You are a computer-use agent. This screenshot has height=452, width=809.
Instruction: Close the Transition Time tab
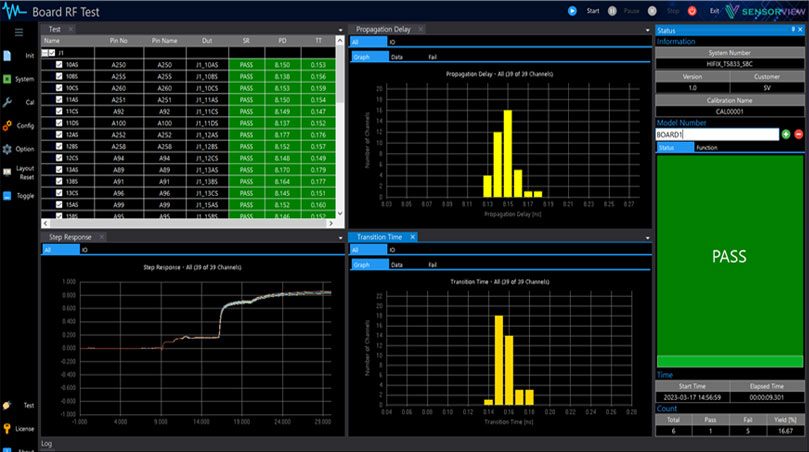[413, 237]
